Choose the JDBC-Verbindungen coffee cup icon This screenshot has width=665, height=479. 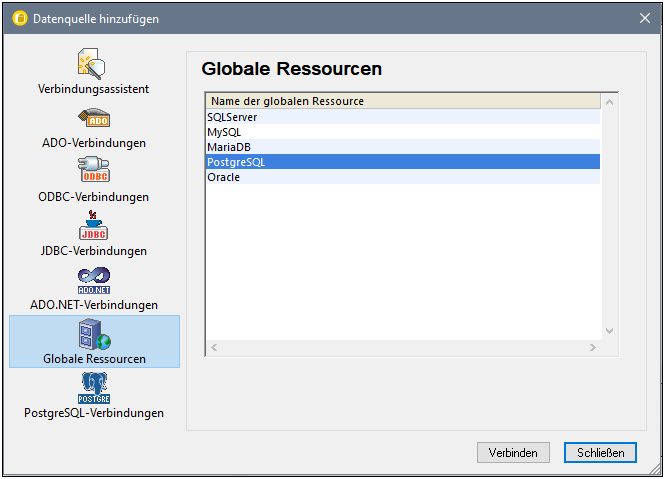click(x=94, y=226)
